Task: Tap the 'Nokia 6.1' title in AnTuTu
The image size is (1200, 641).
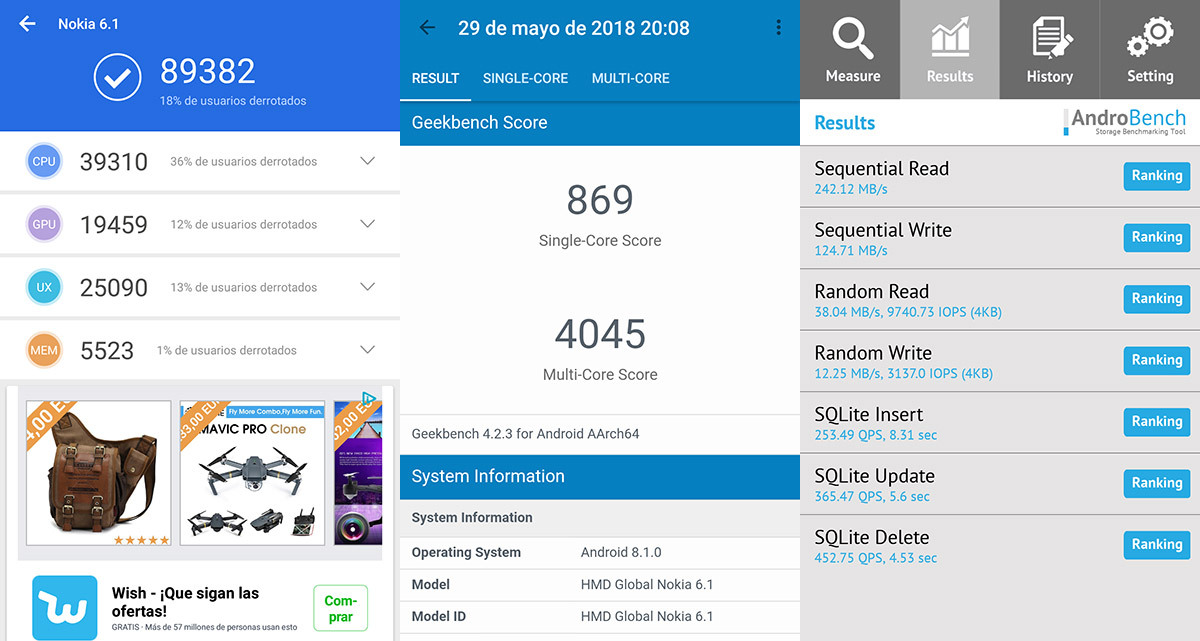Action: click(x=88, y=24)
